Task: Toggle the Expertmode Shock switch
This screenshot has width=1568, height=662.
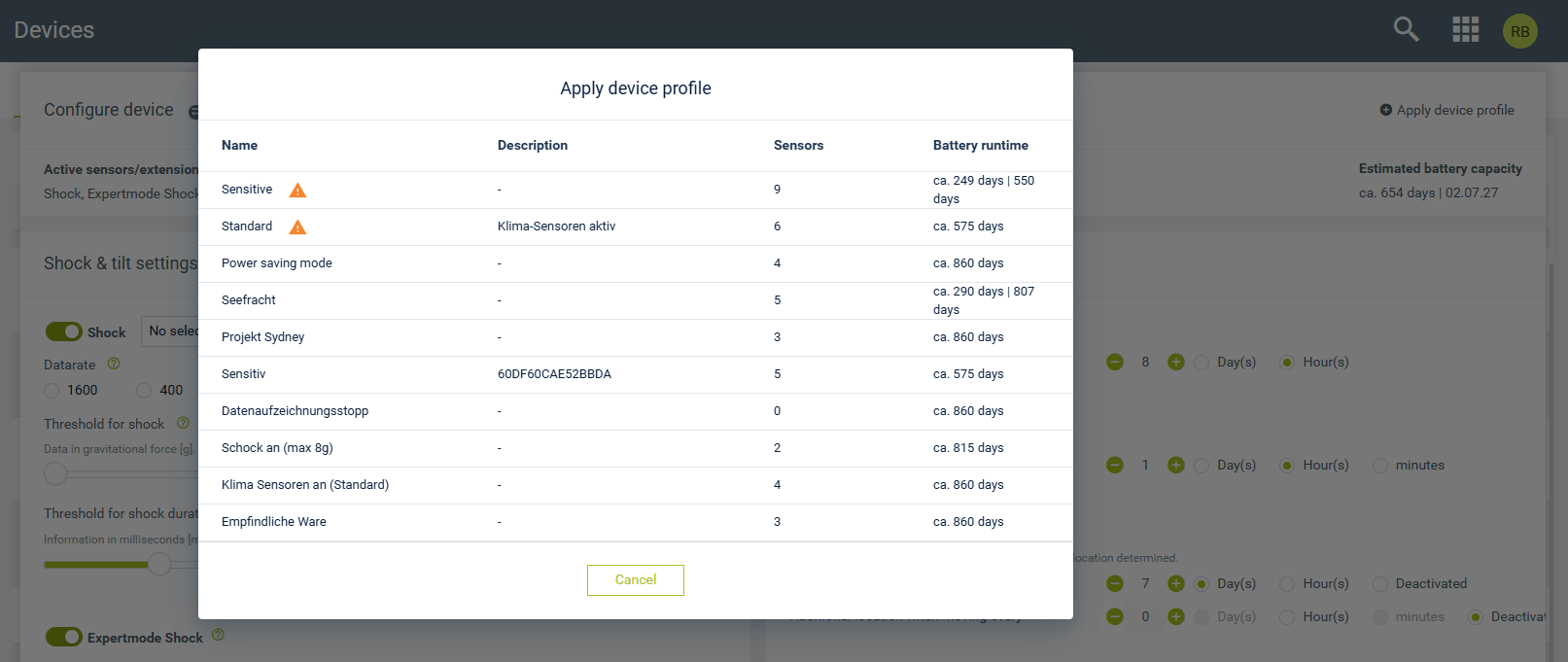Action: tap(64, 637)
